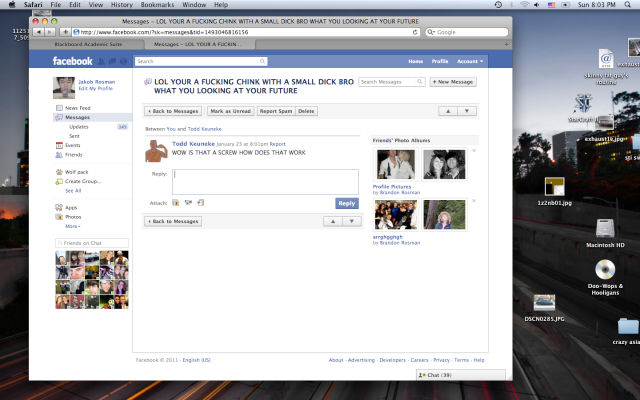Switch to the Blackboard Academic Suite tab

pos(88,44)
